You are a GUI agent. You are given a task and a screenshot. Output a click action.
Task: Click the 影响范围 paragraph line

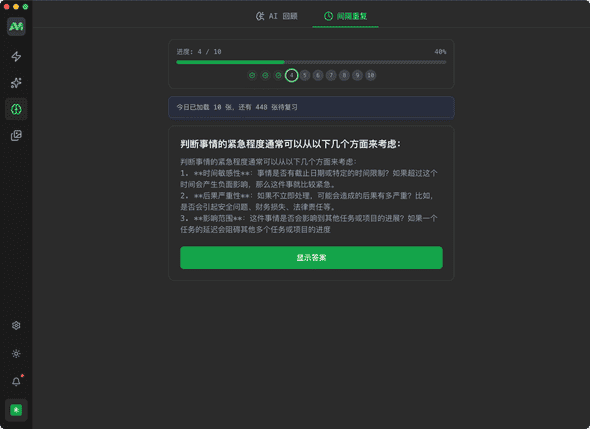point(309,224)
